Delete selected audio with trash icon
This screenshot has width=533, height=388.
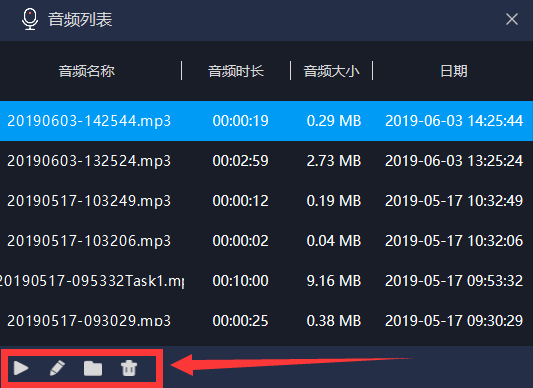(x=129, y=368)
